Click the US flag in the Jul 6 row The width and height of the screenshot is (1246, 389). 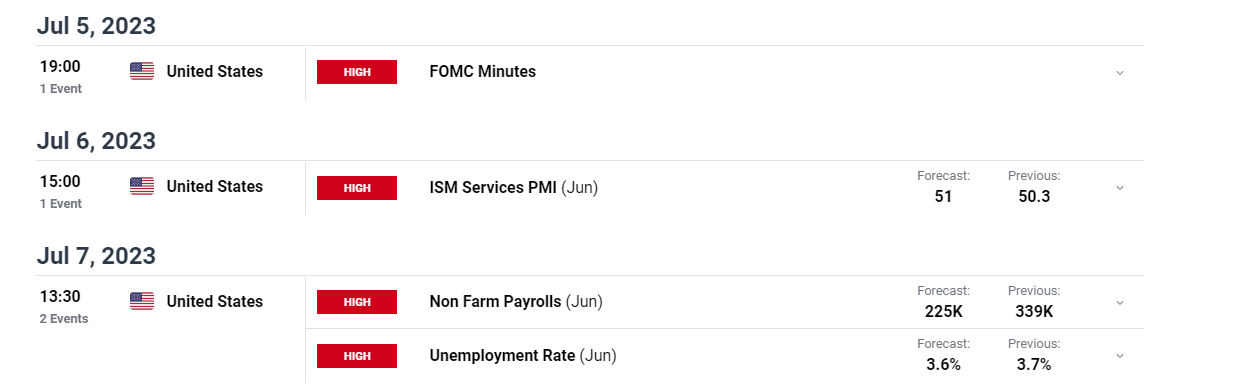click(x=142, y=186)
